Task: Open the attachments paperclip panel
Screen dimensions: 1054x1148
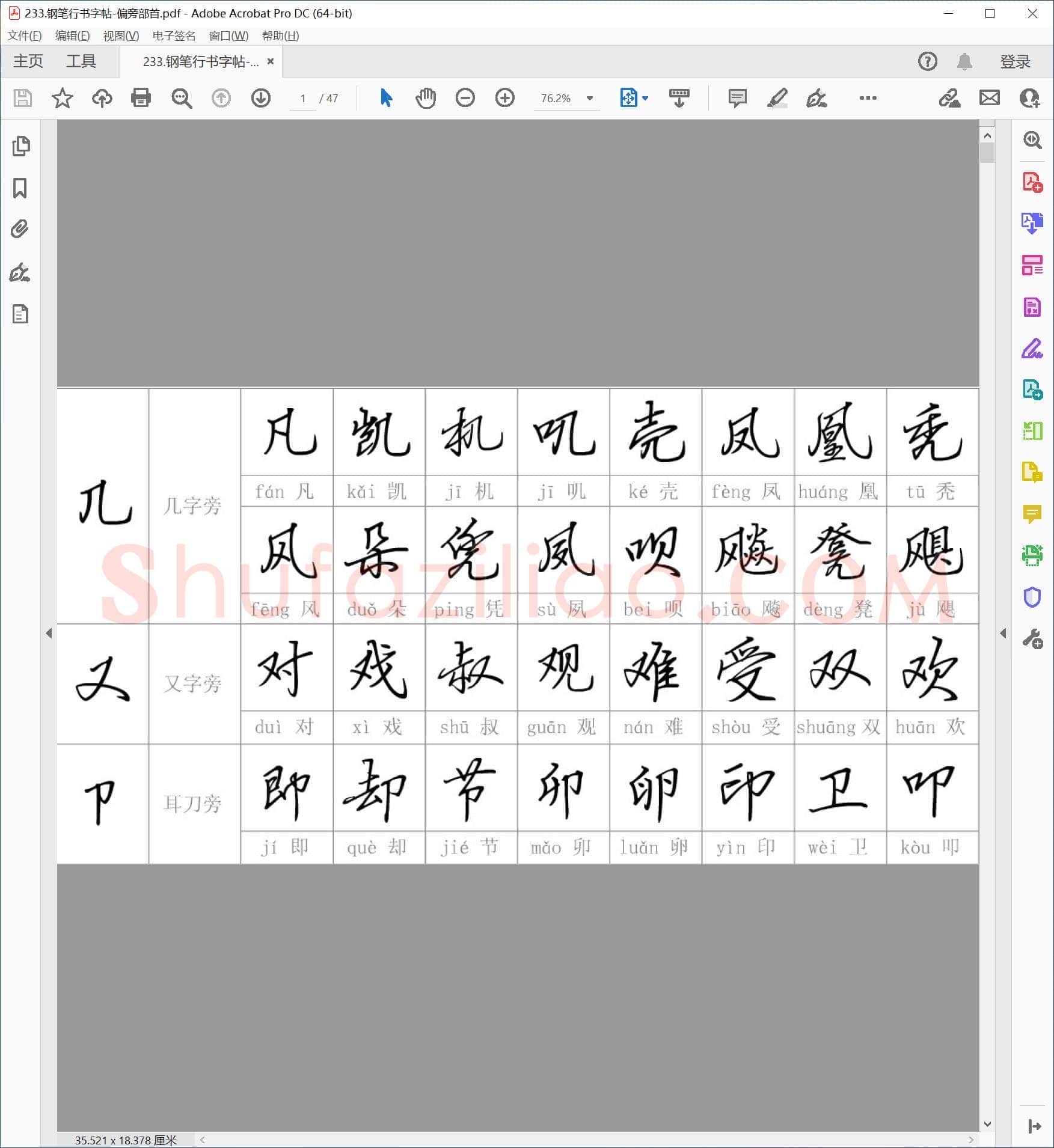Action: [x=20, y=229]
